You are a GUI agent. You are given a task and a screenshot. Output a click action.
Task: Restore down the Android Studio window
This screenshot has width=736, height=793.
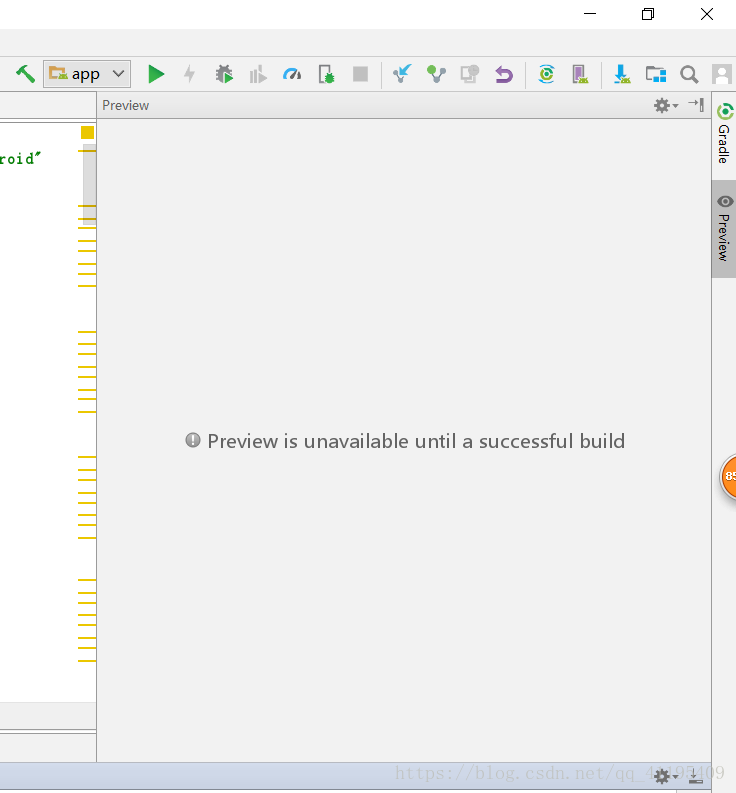click(648, 14)
